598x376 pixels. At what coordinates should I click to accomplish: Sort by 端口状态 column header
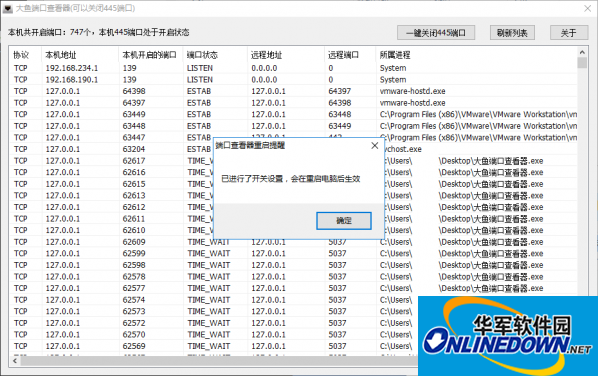[x=215, y=55]
